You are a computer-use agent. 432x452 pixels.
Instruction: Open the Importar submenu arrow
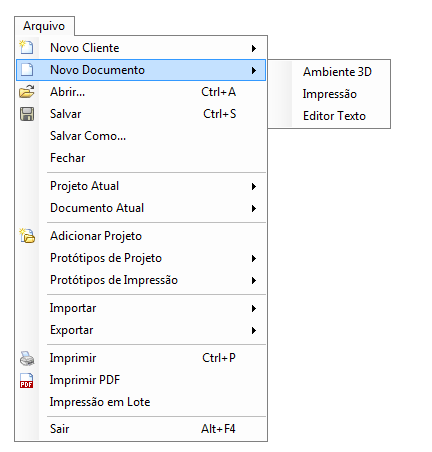point(254,308)
